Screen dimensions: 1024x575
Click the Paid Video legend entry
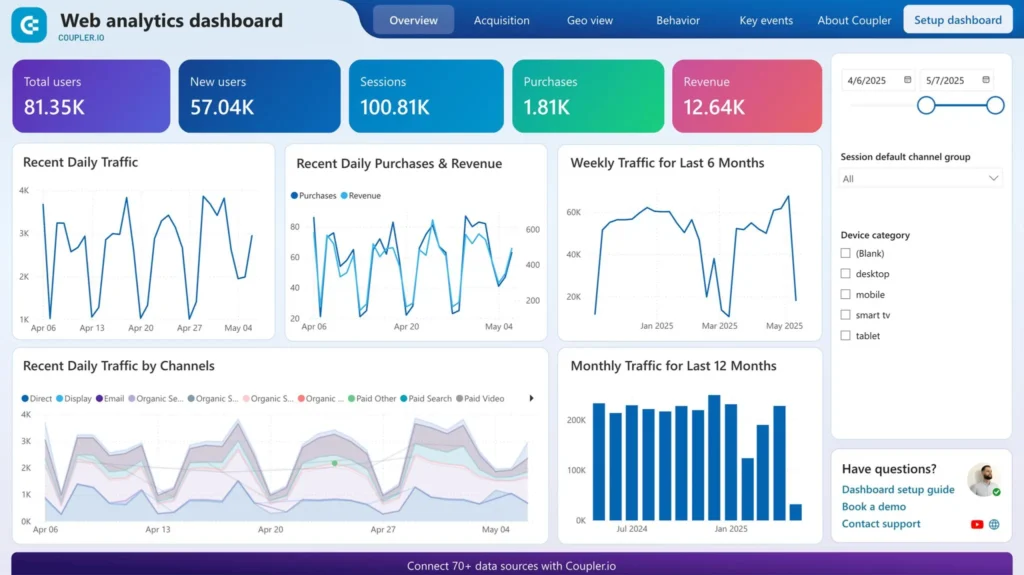click(480, 399)
